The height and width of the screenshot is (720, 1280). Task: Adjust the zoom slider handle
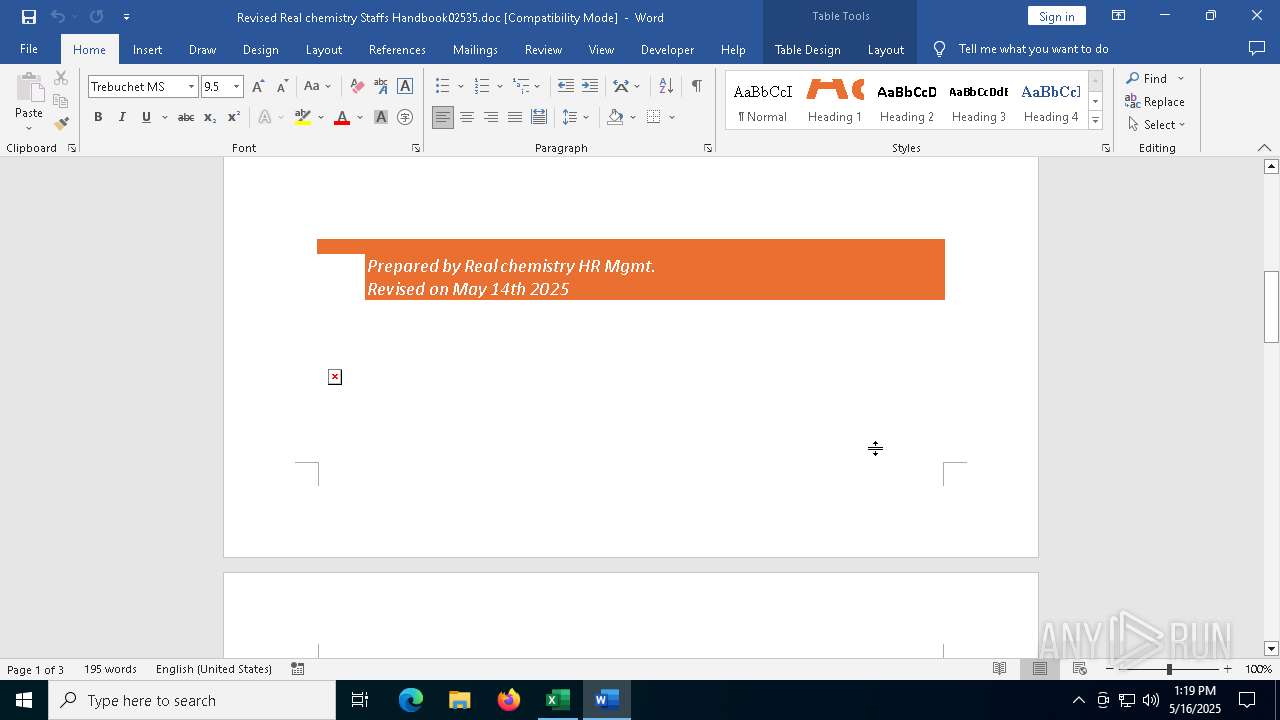click(x=1169, y=669)
